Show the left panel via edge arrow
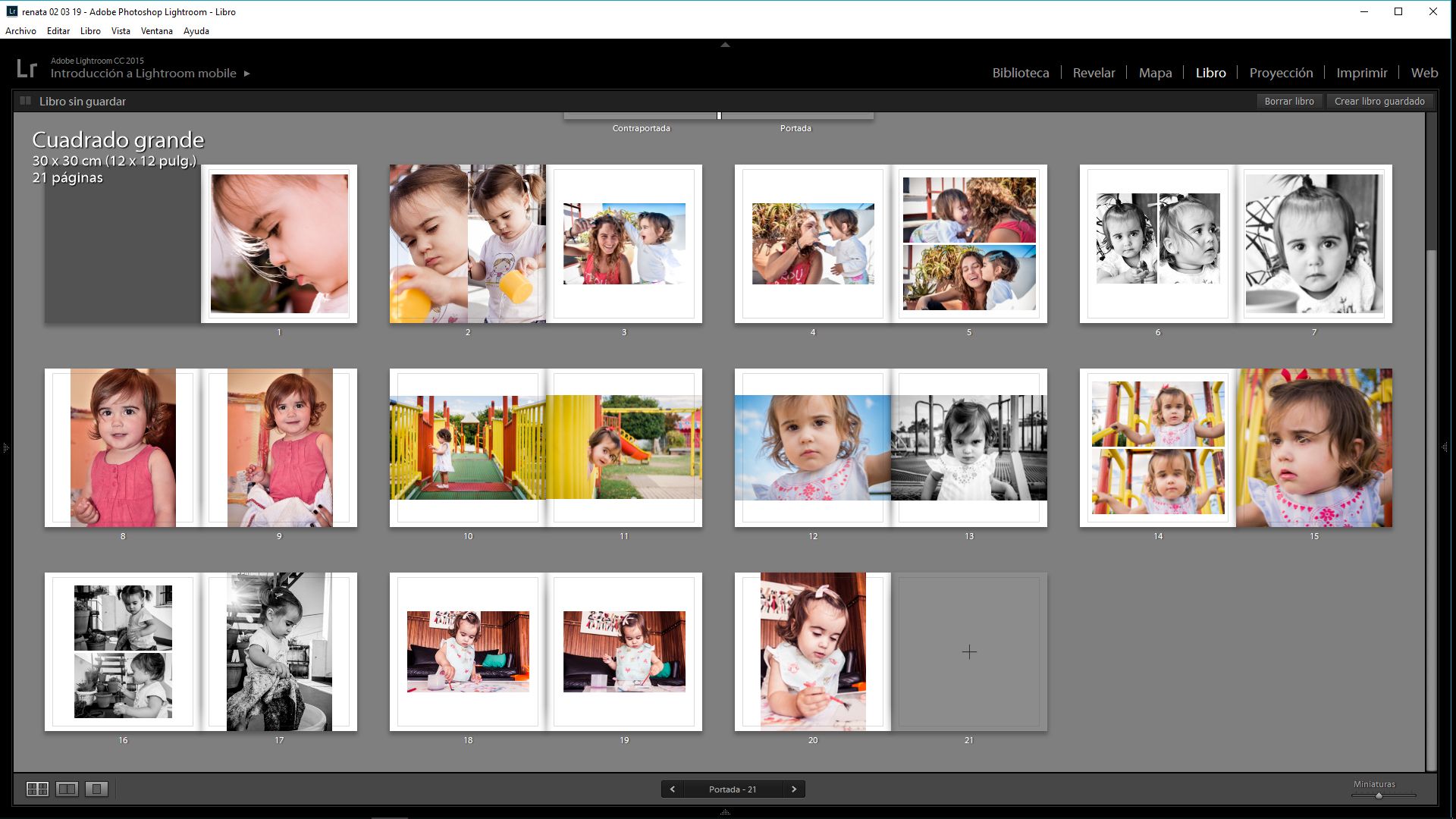The width and height of the screenshot is (1456, 819). [5, 448]
